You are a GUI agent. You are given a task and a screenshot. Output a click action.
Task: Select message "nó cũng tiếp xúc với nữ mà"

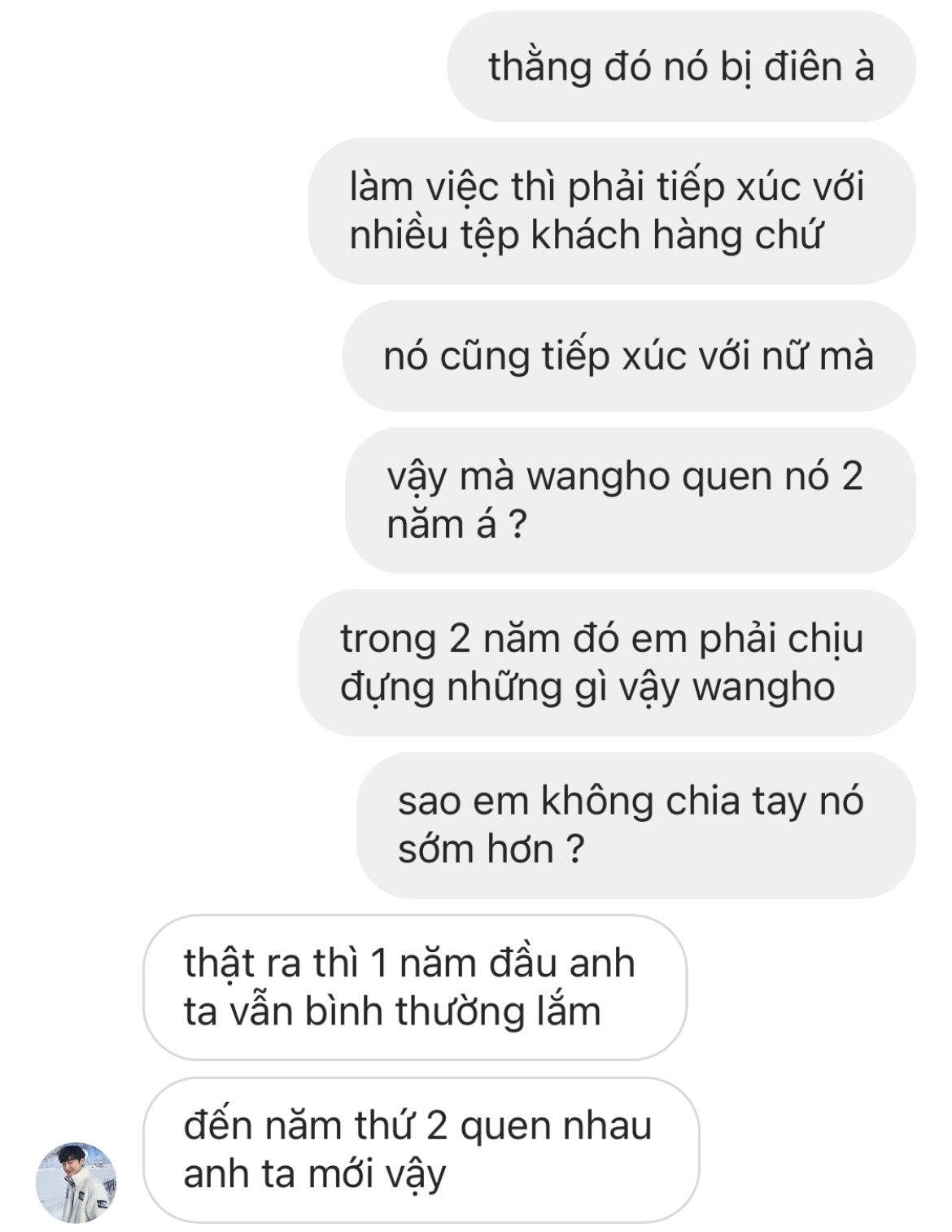(629, 356)
